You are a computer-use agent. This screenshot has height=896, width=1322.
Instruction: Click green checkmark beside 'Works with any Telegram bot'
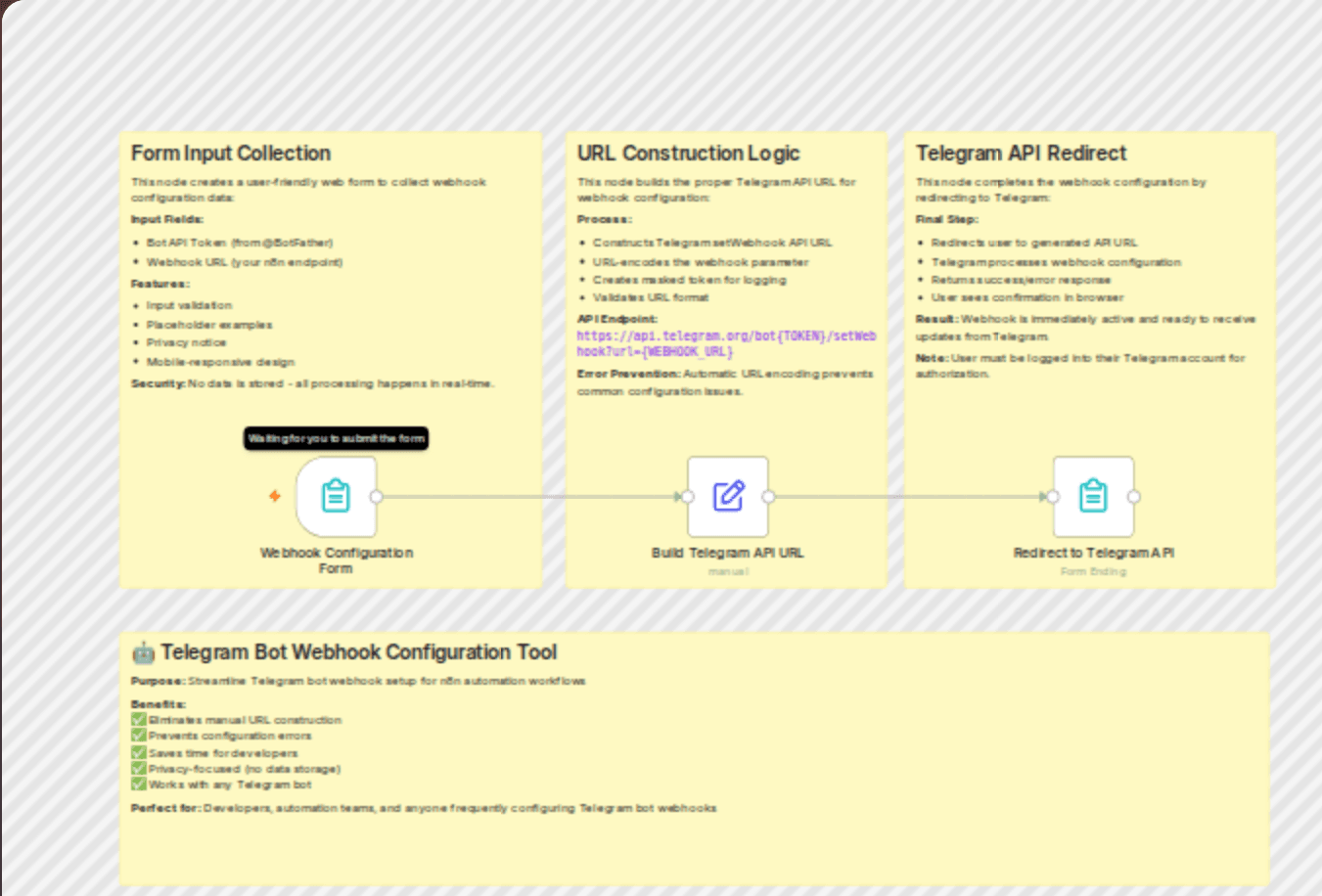(x=139, y=784)
